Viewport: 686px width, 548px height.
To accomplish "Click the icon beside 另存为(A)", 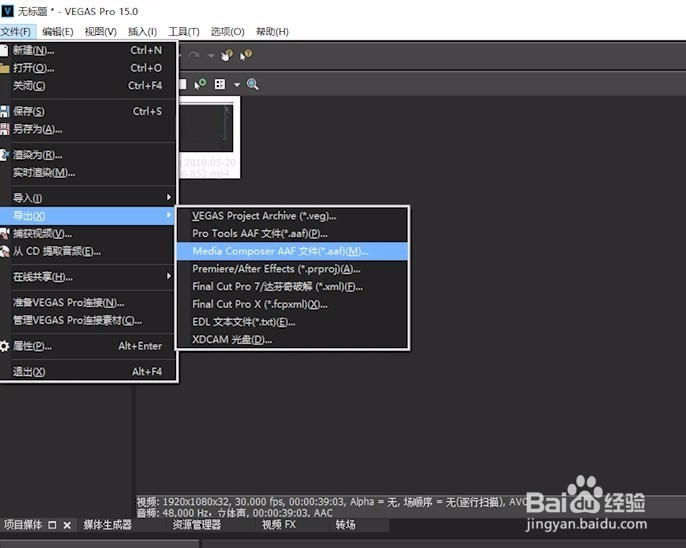I will click(x=4, y=129).
